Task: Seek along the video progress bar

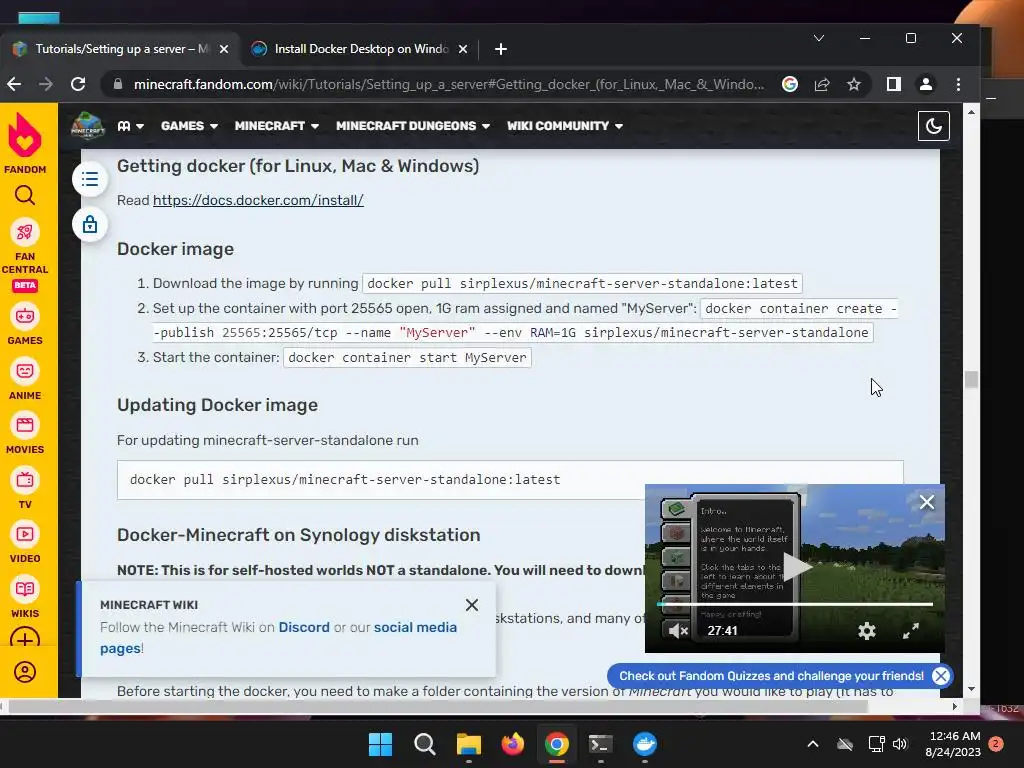Action: (x=795, y=605)
